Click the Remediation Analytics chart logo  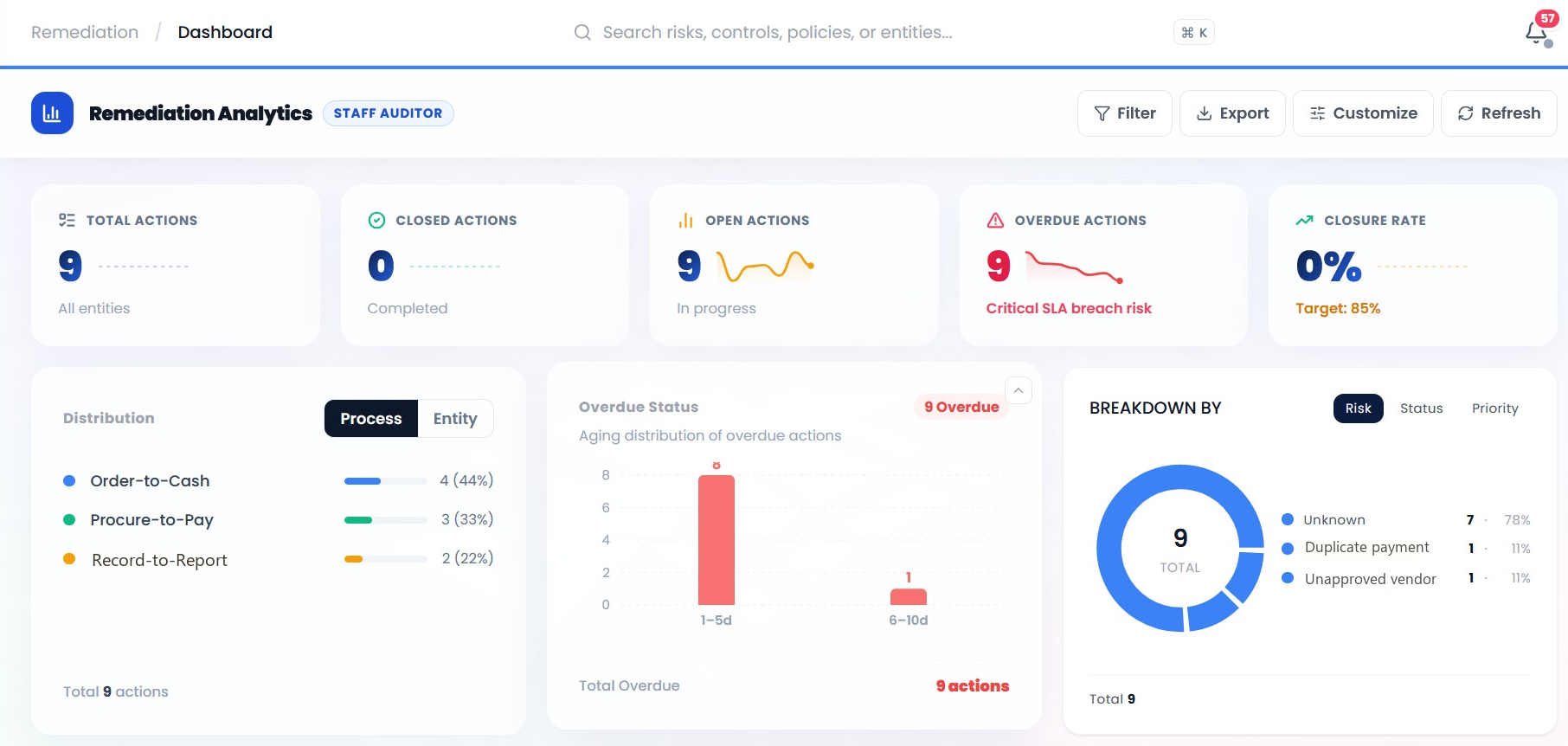(x=52, y=113)
